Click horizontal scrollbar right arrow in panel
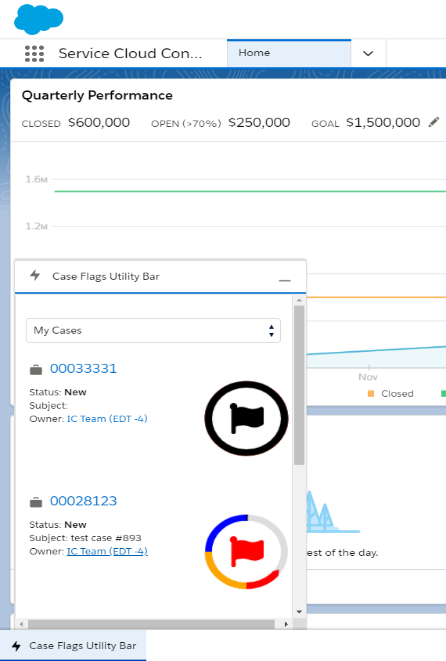The height and width of the screenshot is (661, 446). [x=286, y=624]
